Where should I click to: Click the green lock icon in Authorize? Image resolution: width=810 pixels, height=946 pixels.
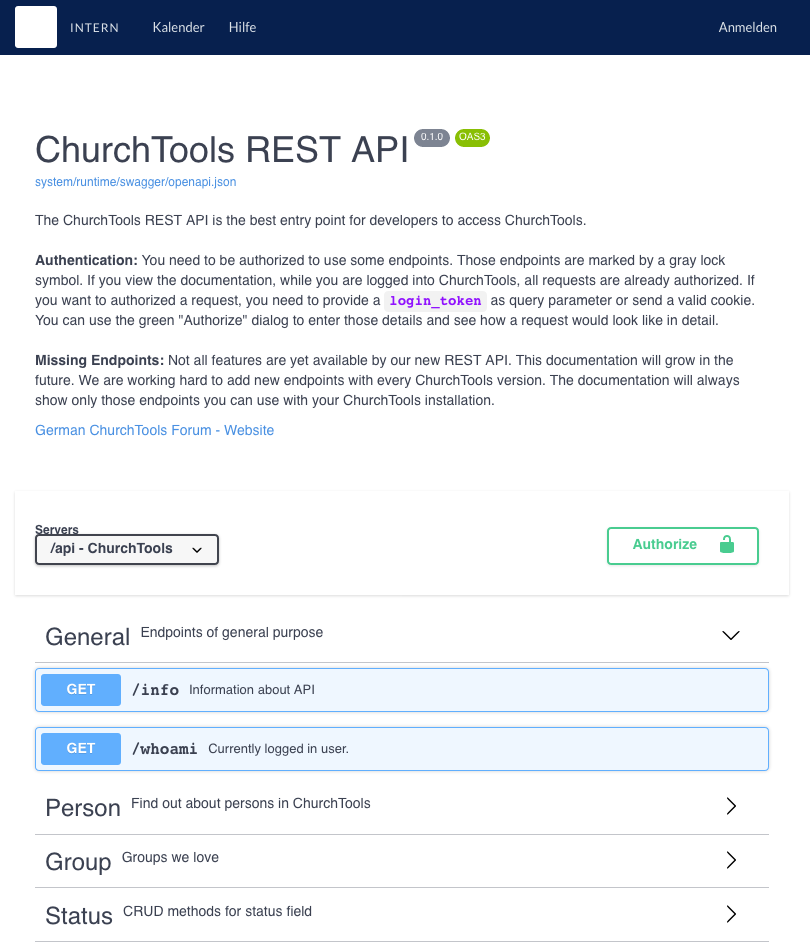coord(727,544)
